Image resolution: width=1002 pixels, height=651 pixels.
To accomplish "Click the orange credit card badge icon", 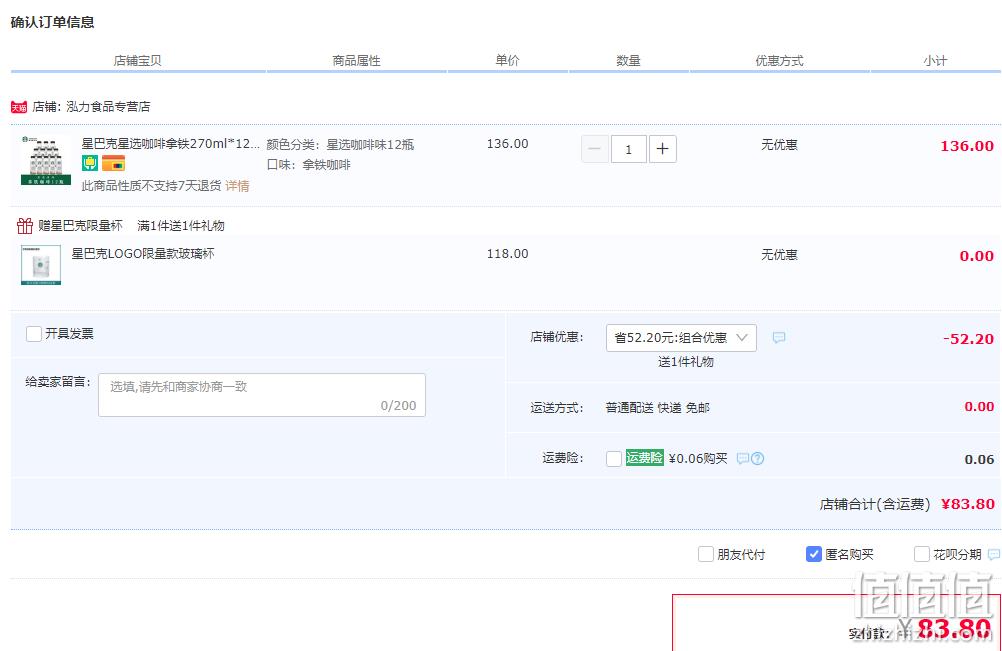I will coord(113,163).
